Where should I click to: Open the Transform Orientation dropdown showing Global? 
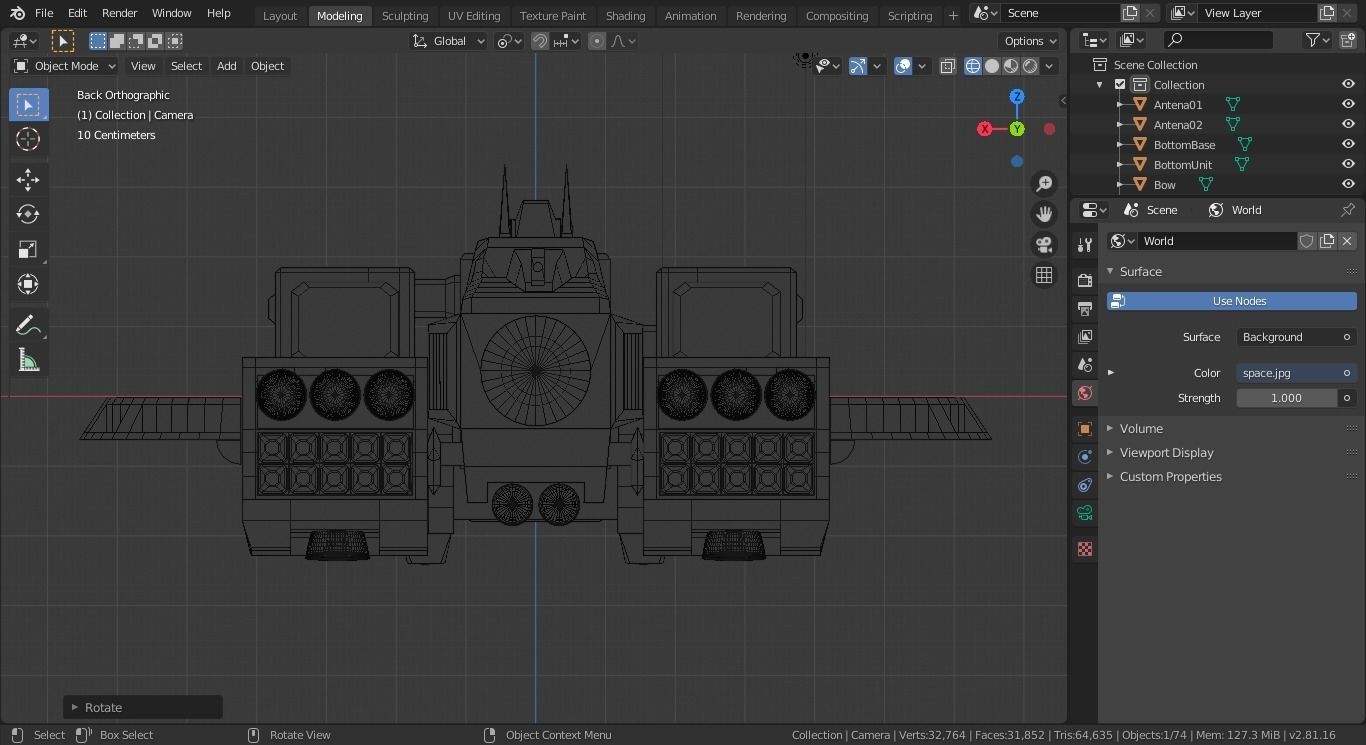click(x=447, y=41)
